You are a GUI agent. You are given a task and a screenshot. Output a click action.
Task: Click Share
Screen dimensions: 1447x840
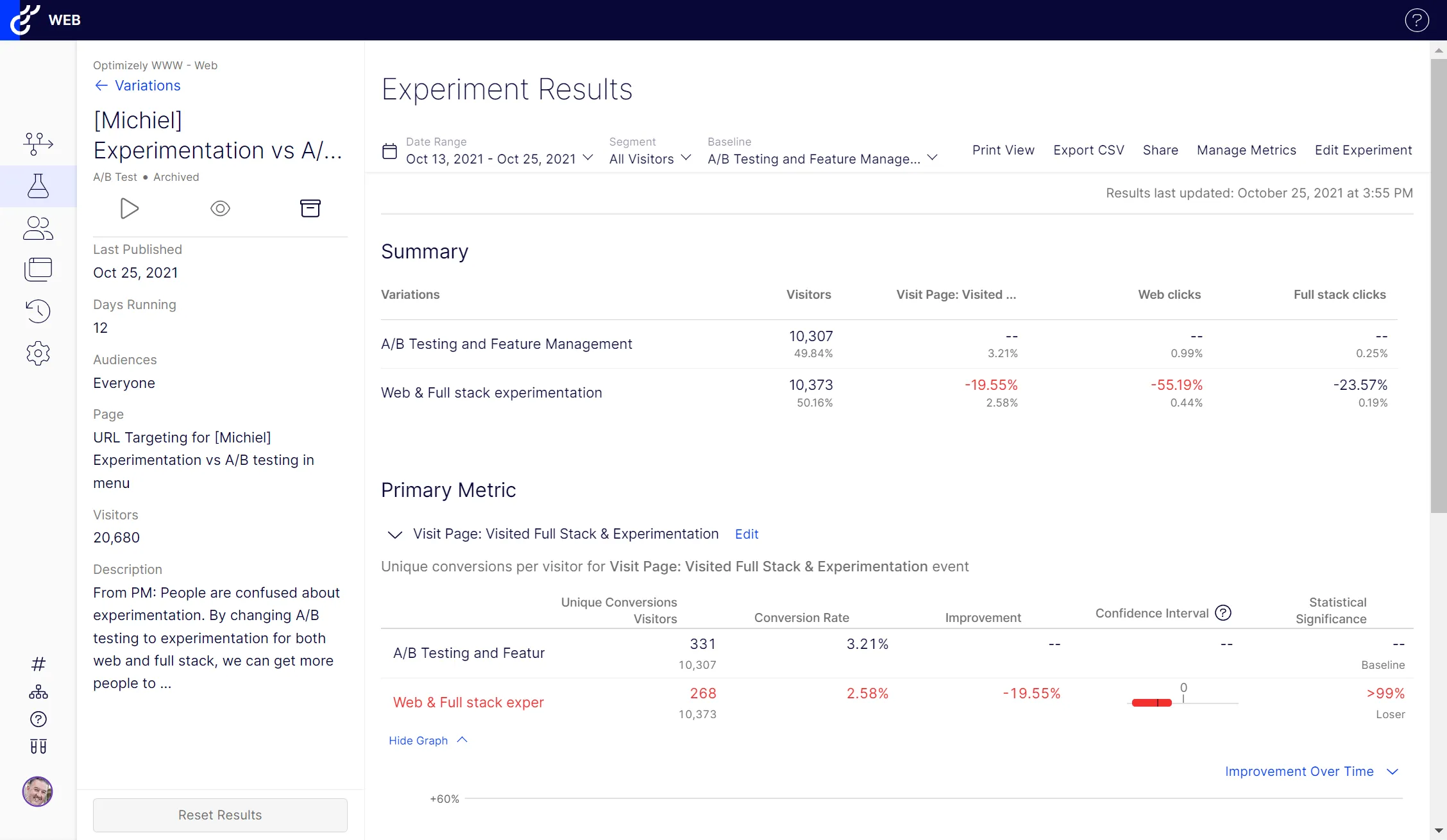click(x=1160, y=150)
